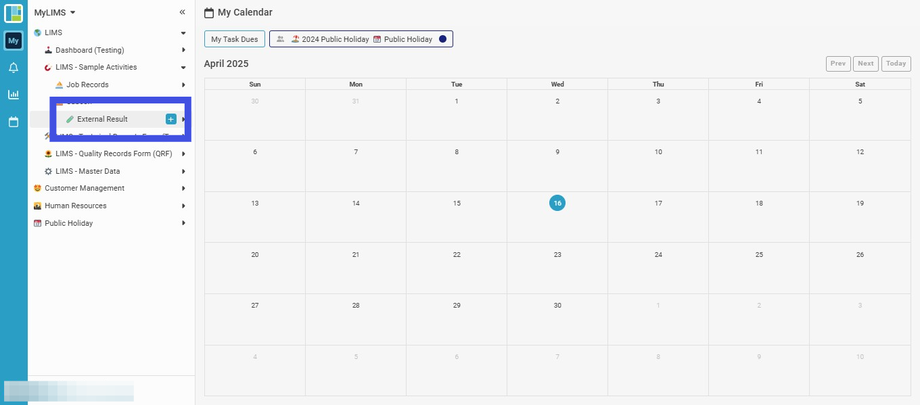Click the Wed column header
This screenshot has height=405, width=920.
pos(557,85)
